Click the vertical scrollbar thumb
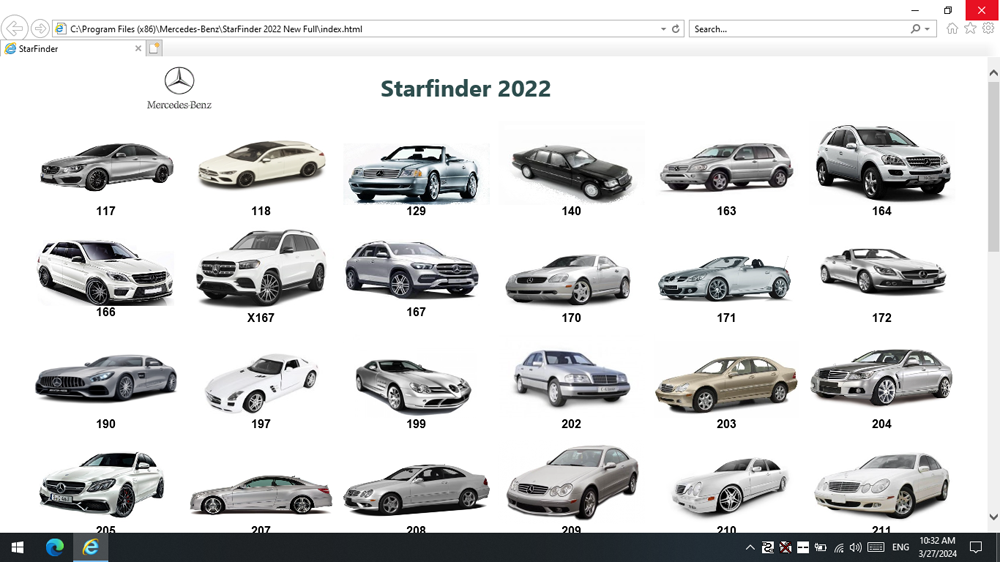Viewport: 1000px width, 562px height. click(x=994, y=166)
